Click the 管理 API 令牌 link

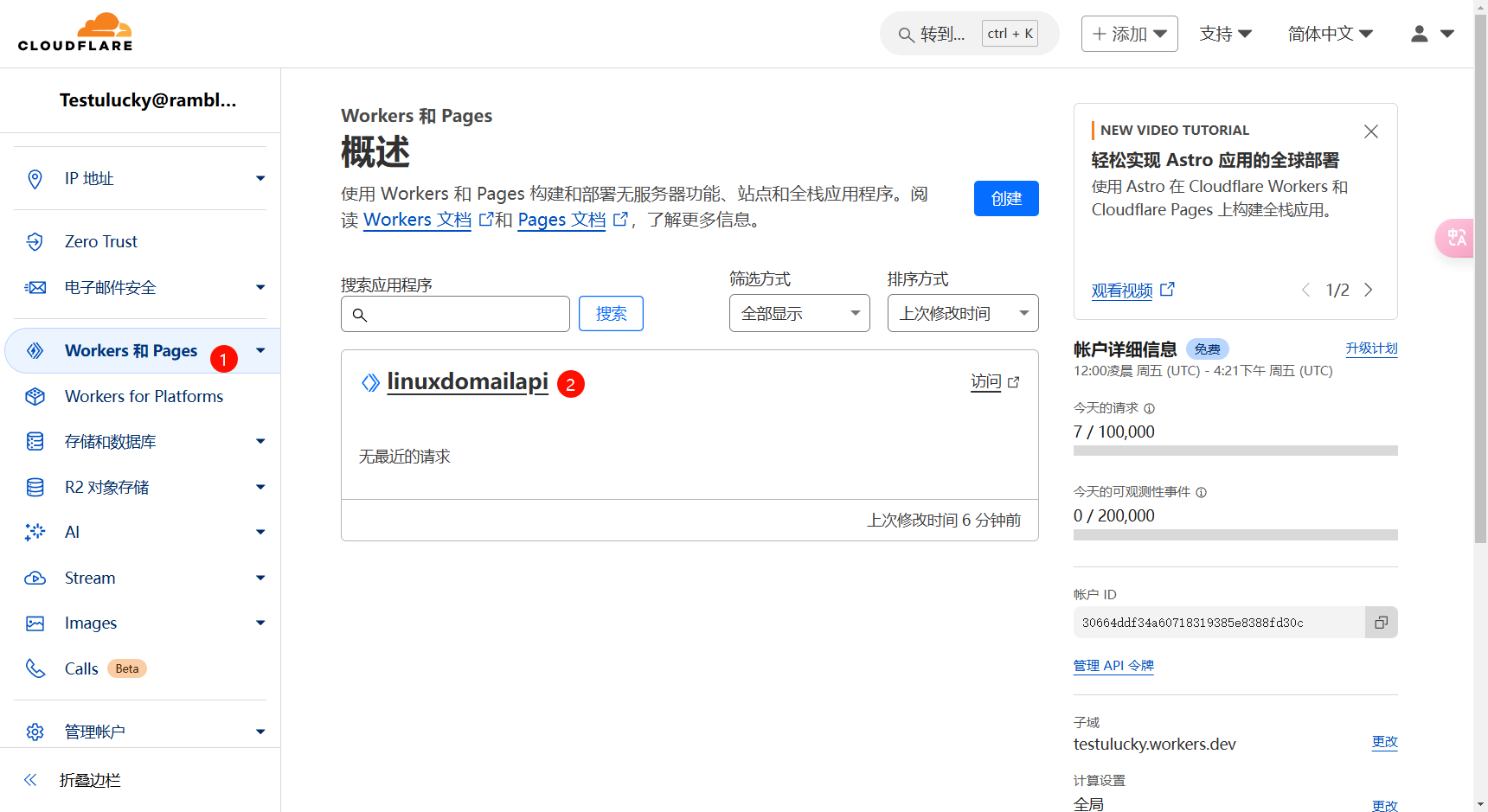(1113, 665)
